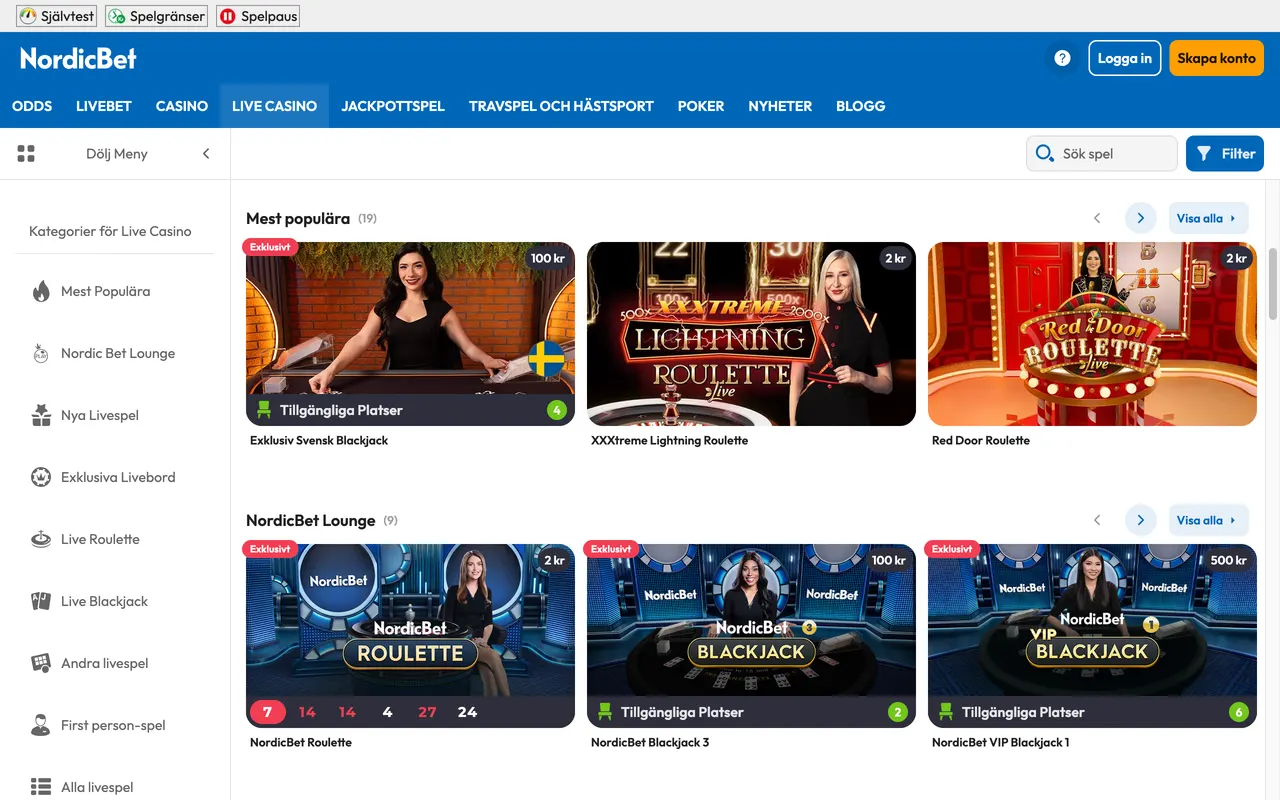This screenshot has width=1280, height=800.
Task: Open the Självtest tool button
Action: pyautogui.click(x=55, y=16)
